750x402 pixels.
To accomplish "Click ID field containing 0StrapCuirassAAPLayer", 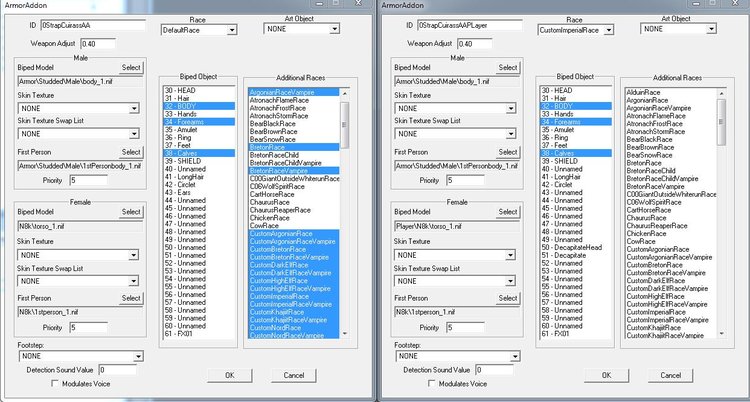I will click(470, 25).
